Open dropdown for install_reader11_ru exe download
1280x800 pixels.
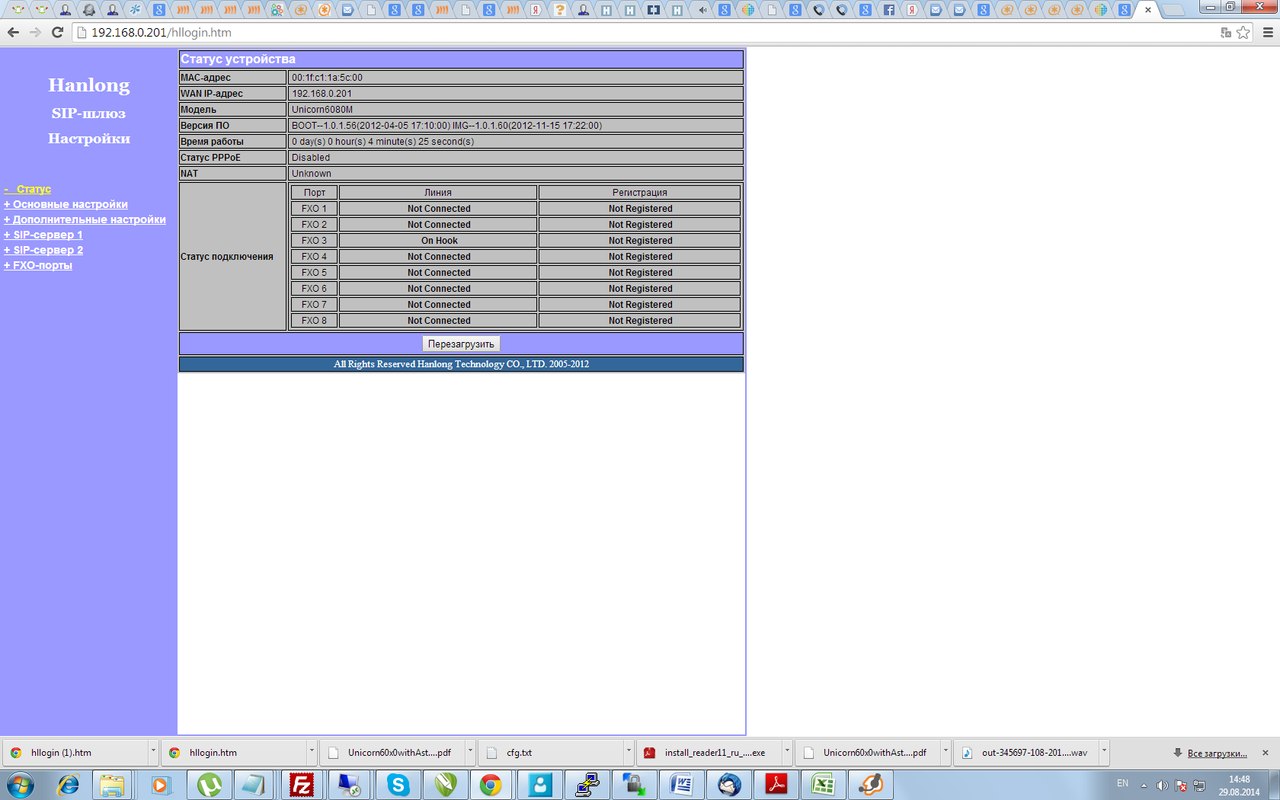pos(785,752)
